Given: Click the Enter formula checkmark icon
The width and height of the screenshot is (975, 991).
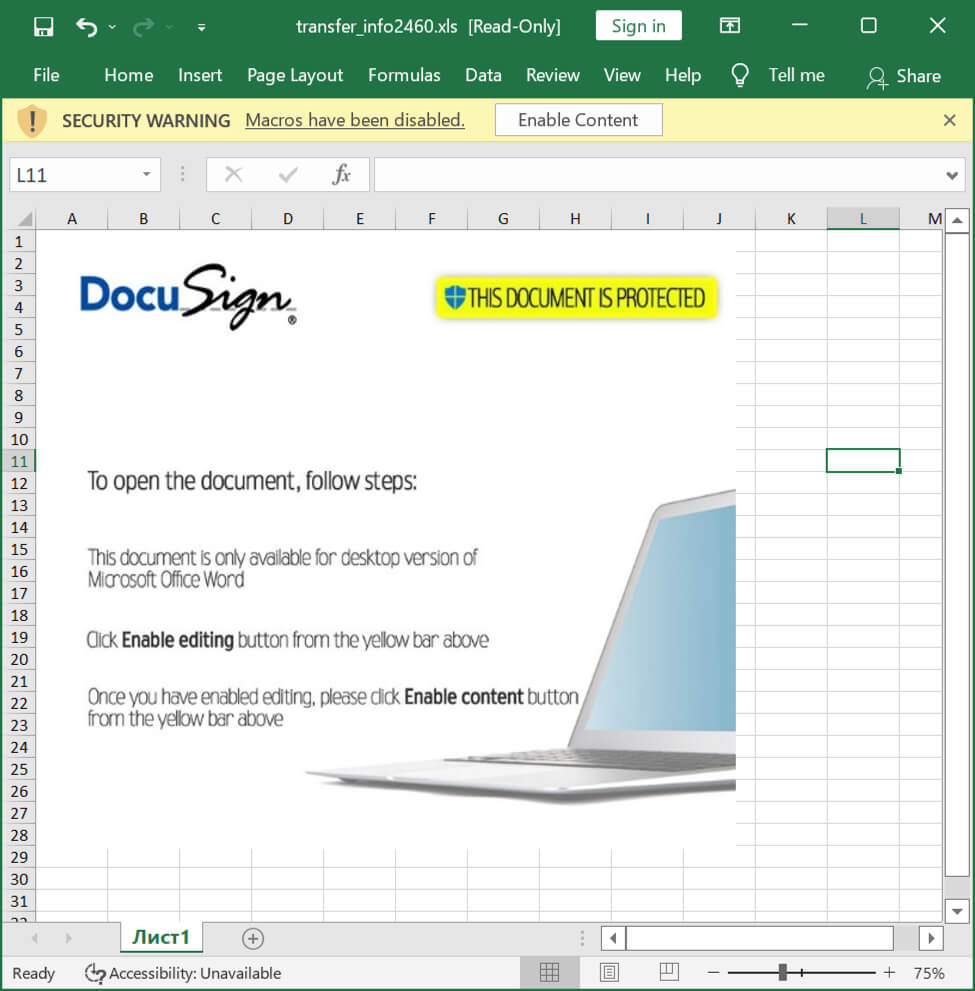Looking at the screenshot, I should click(288, 174).
